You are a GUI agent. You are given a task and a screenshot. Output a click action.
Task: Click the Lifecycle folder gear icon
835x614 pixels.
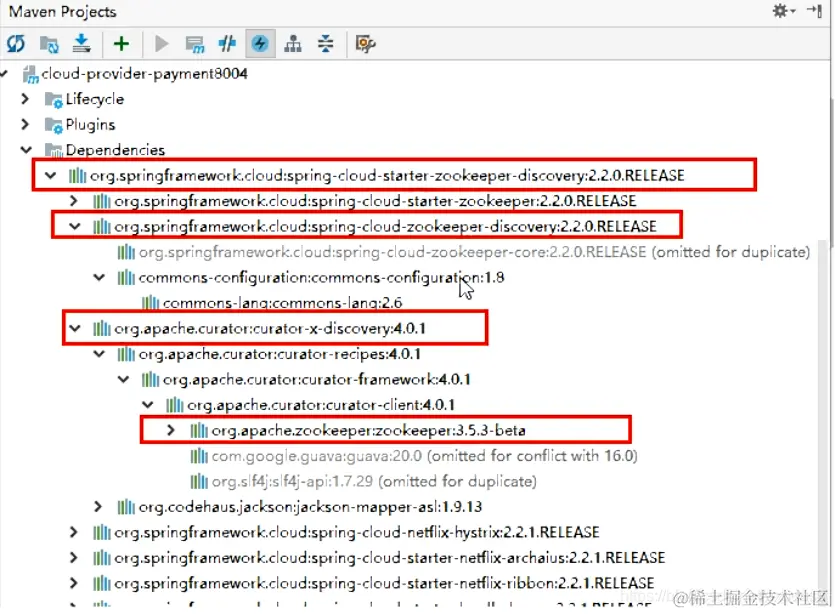pos(54,100)
